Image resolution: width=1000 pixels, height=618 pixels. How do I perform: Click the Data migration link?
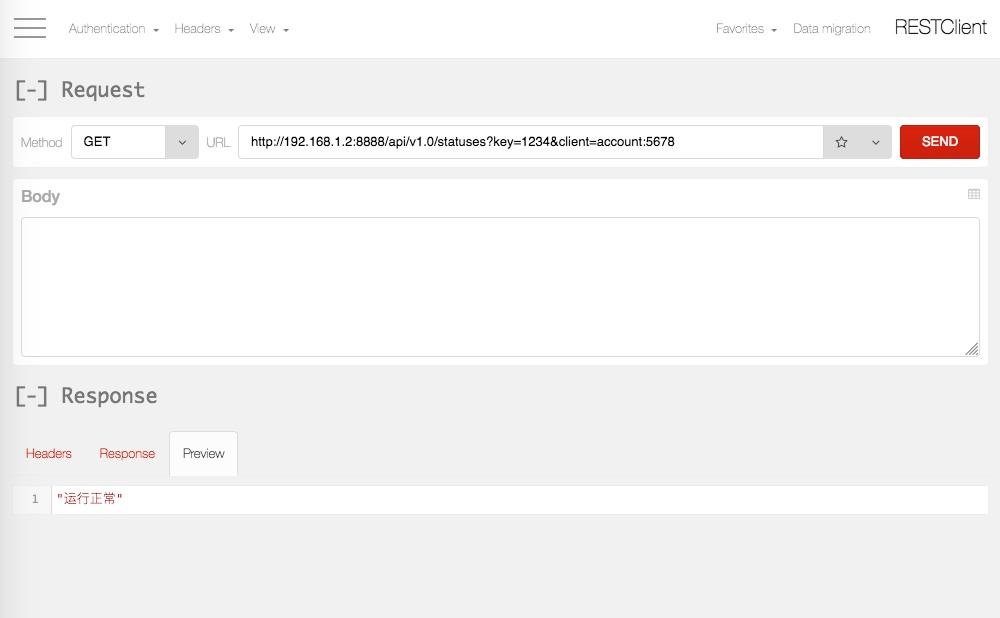(831, 29)
